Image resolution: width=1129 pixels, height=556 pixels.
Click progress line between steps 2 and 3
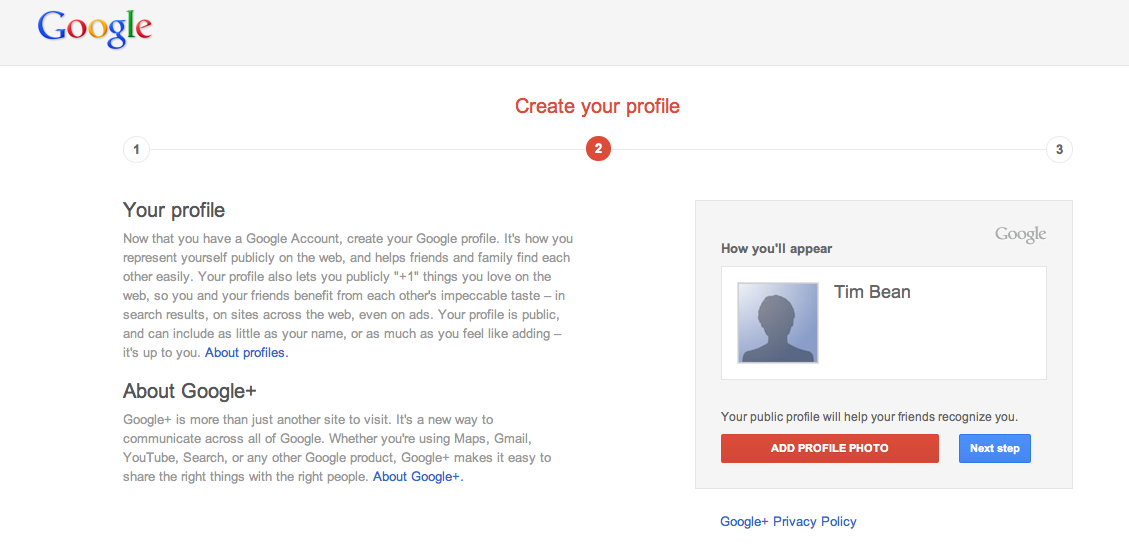tap(829, 150)
